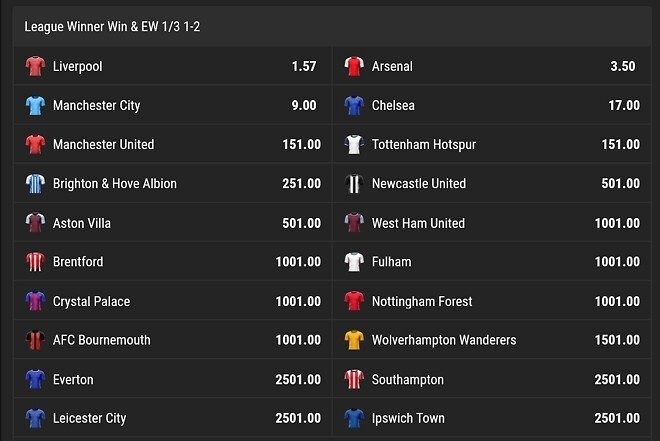The image size is (660, 441).
Task: Click the Manchester City sky blue jersey
Action: (35, 105)
